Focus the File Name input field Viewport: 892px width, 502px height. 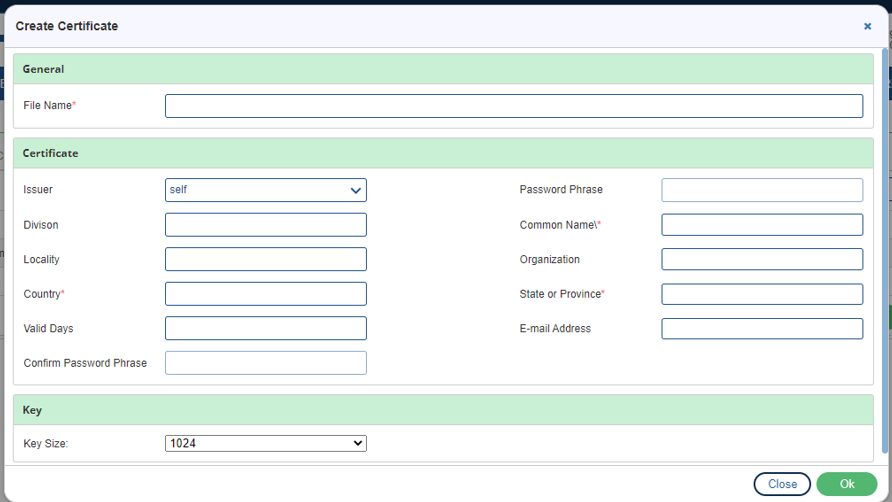click(514, 106)
